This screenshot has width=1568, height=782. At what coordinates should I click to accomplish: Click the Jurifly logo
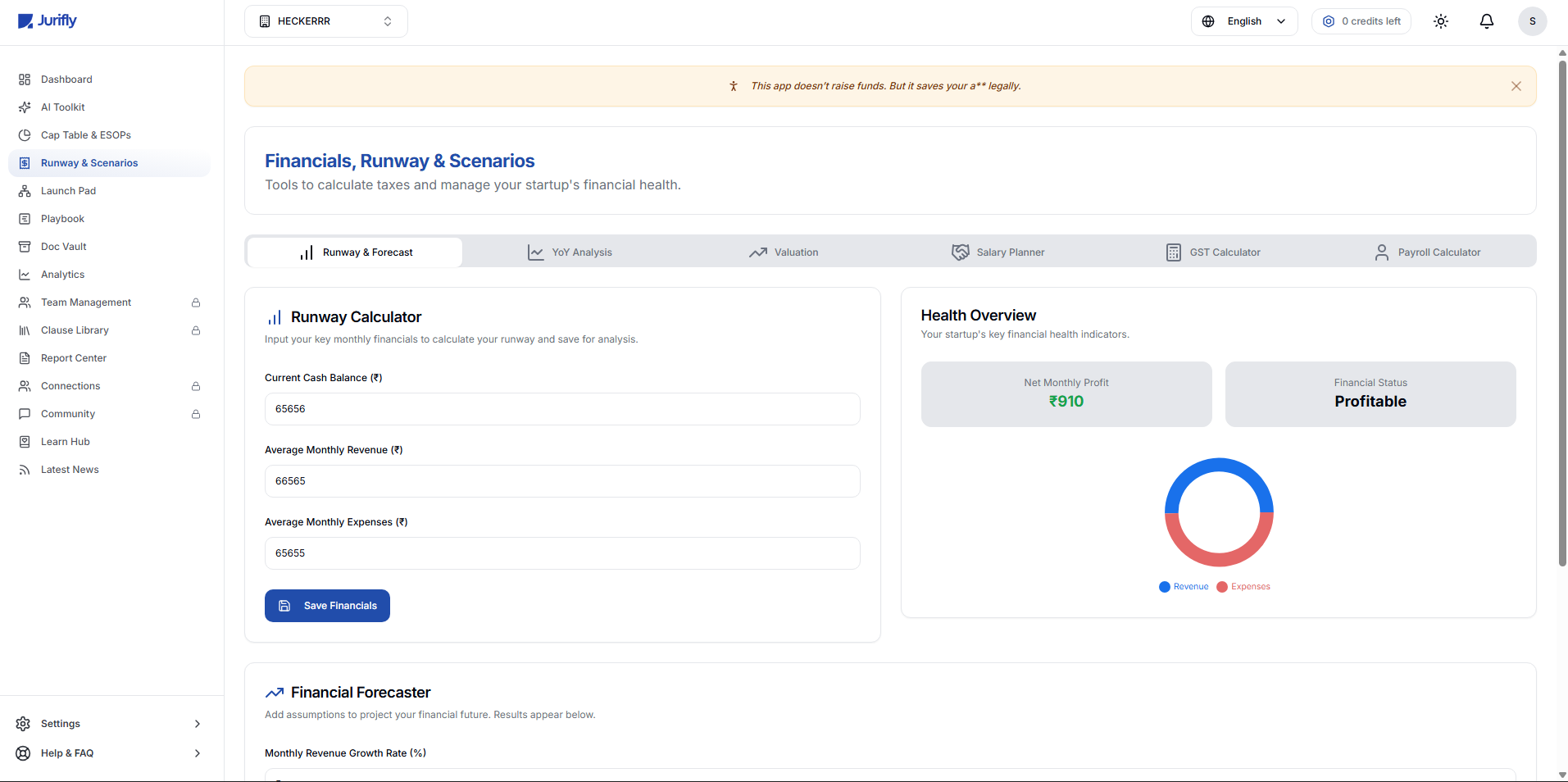[48, 21]
